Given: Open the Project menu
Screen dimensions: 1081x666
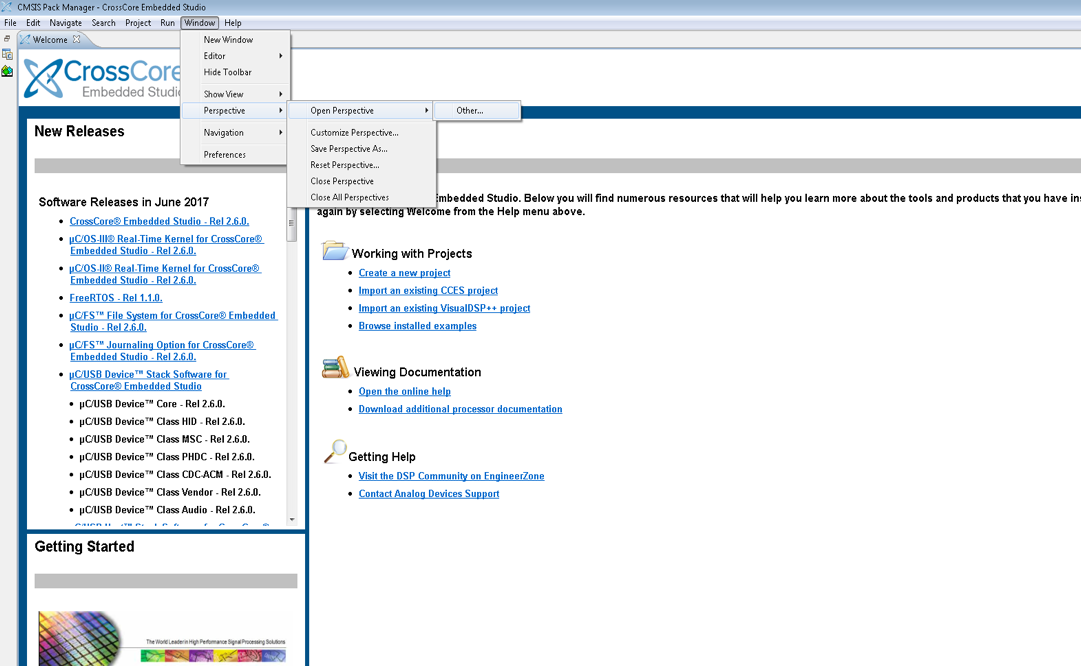Looking at the screenshot, I should pos(138,23).
